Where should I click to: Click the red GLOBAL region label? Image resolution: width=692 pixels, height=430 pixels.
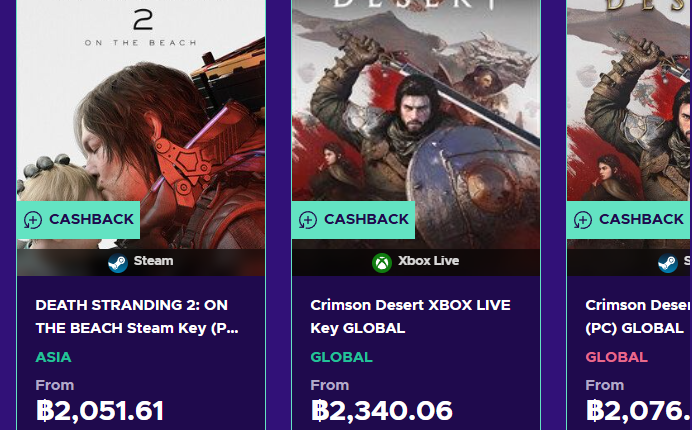[x=616, y=357]
